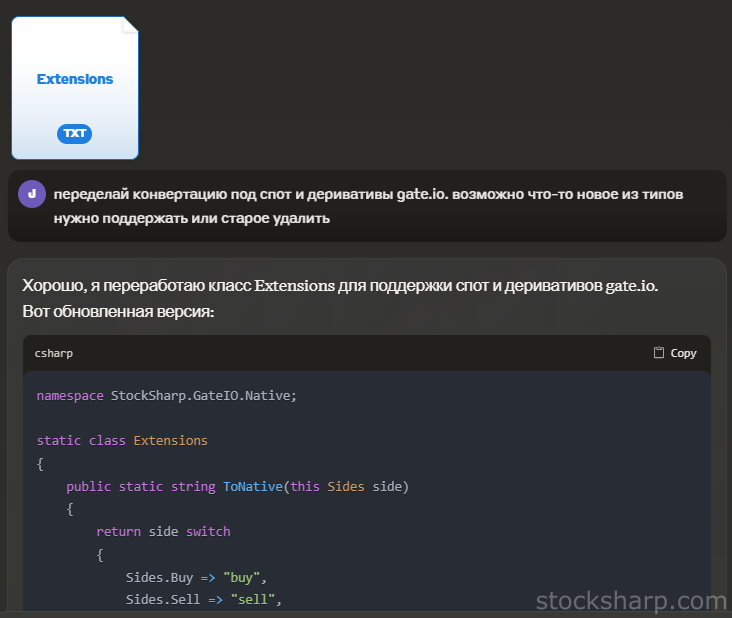Click the Sides.Buy code line
The height and width of the screenshot is (618, 732).
(x=196, y=578)
